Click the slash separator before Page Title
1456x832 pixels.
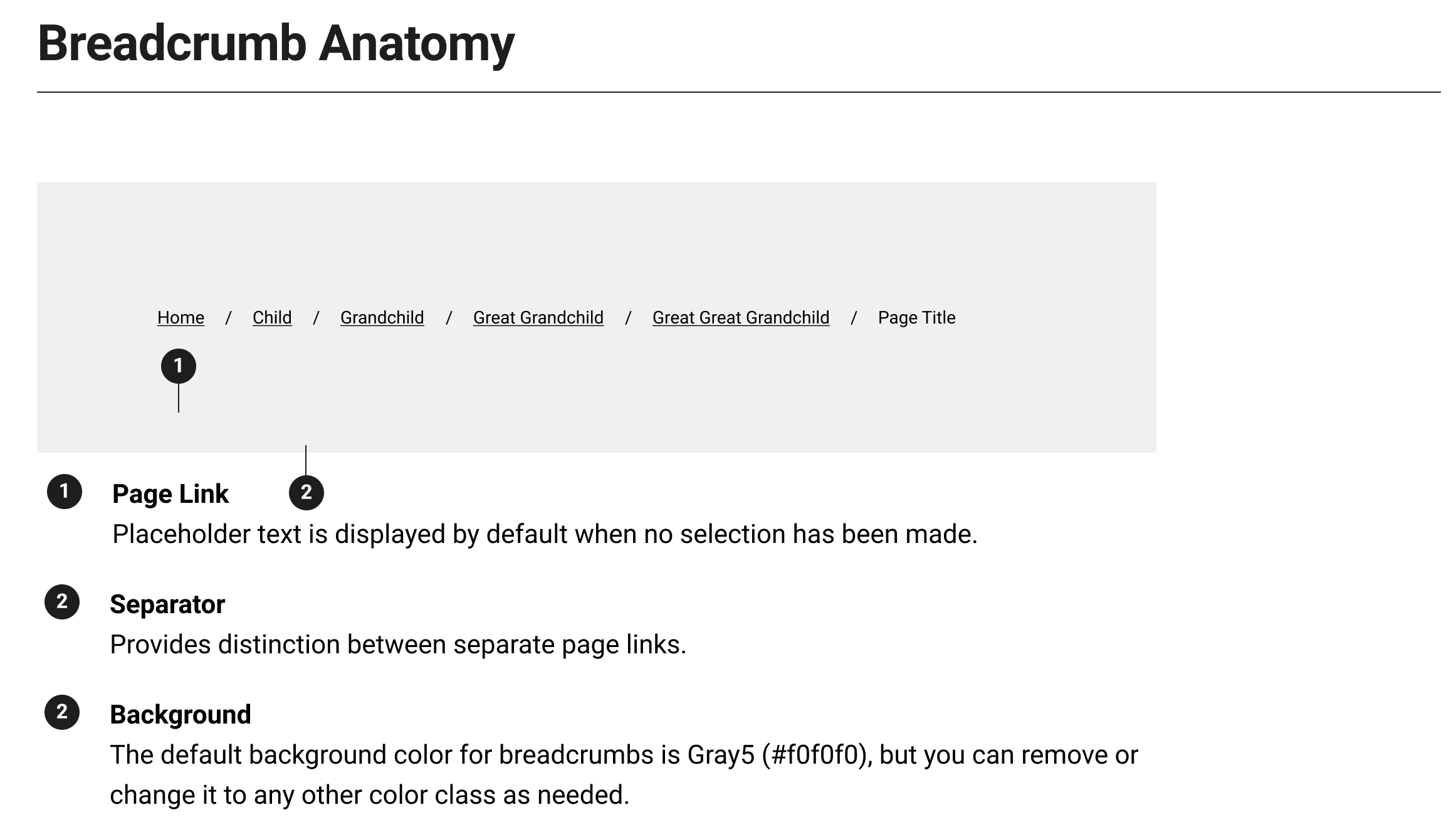pyautogui.click(x=854, y=318)
